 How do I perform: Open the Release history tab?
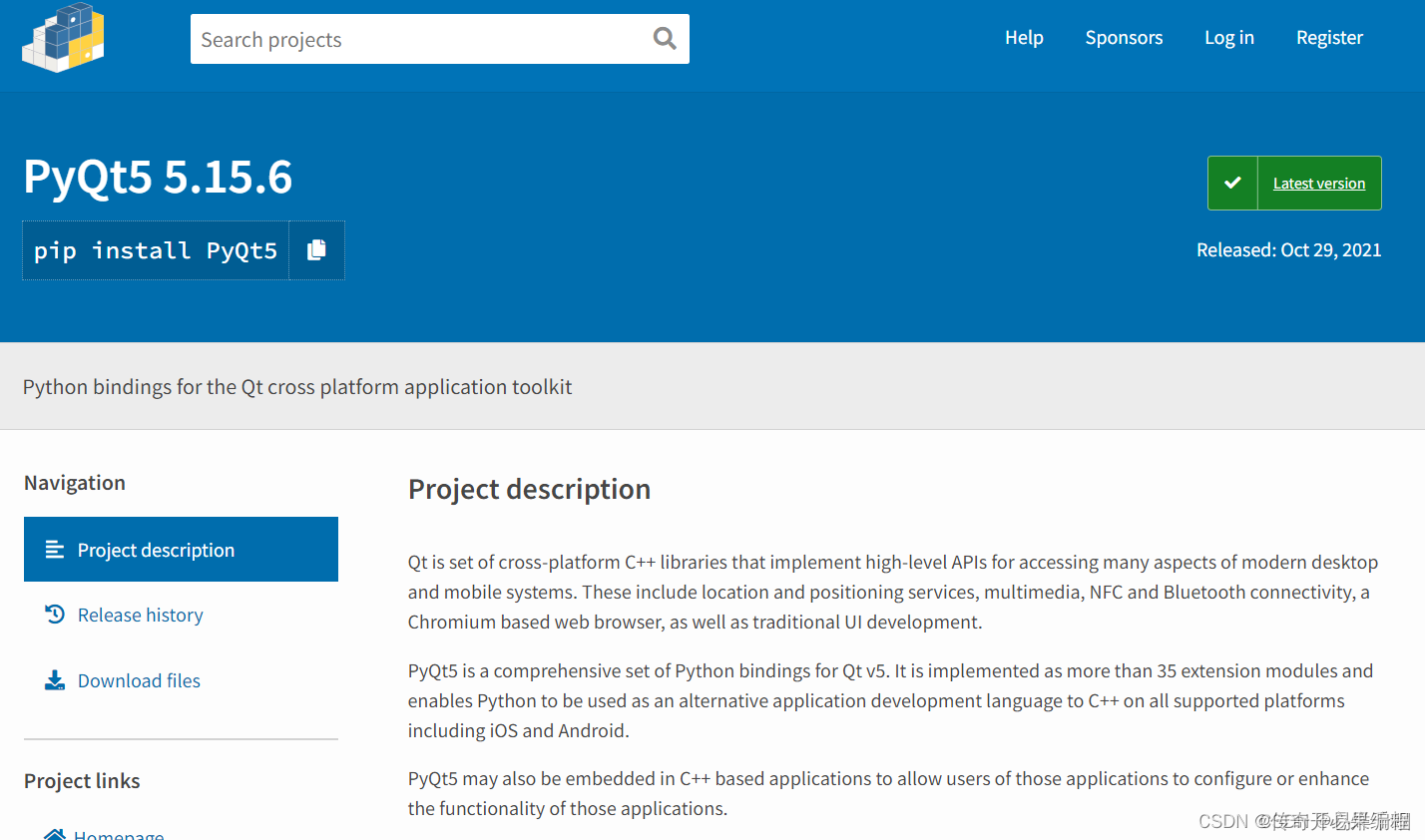click(140, 616)
